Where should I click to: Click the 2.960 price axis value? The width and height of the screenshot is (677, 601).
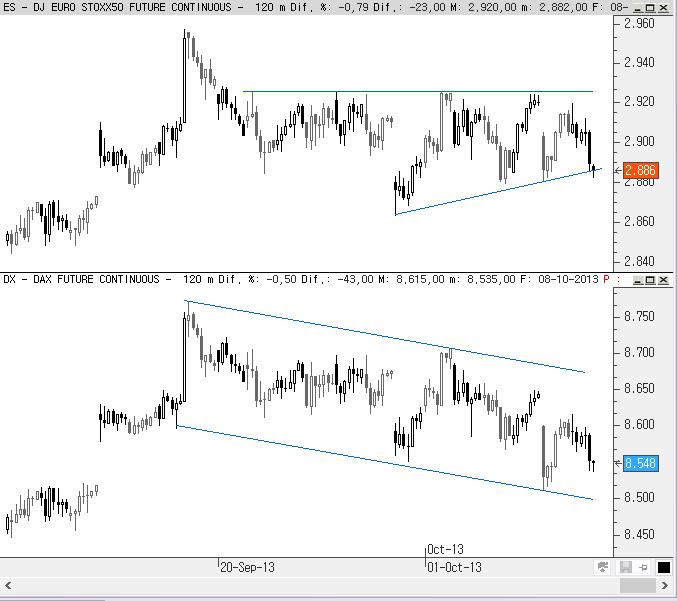click(x=639, y=23)
